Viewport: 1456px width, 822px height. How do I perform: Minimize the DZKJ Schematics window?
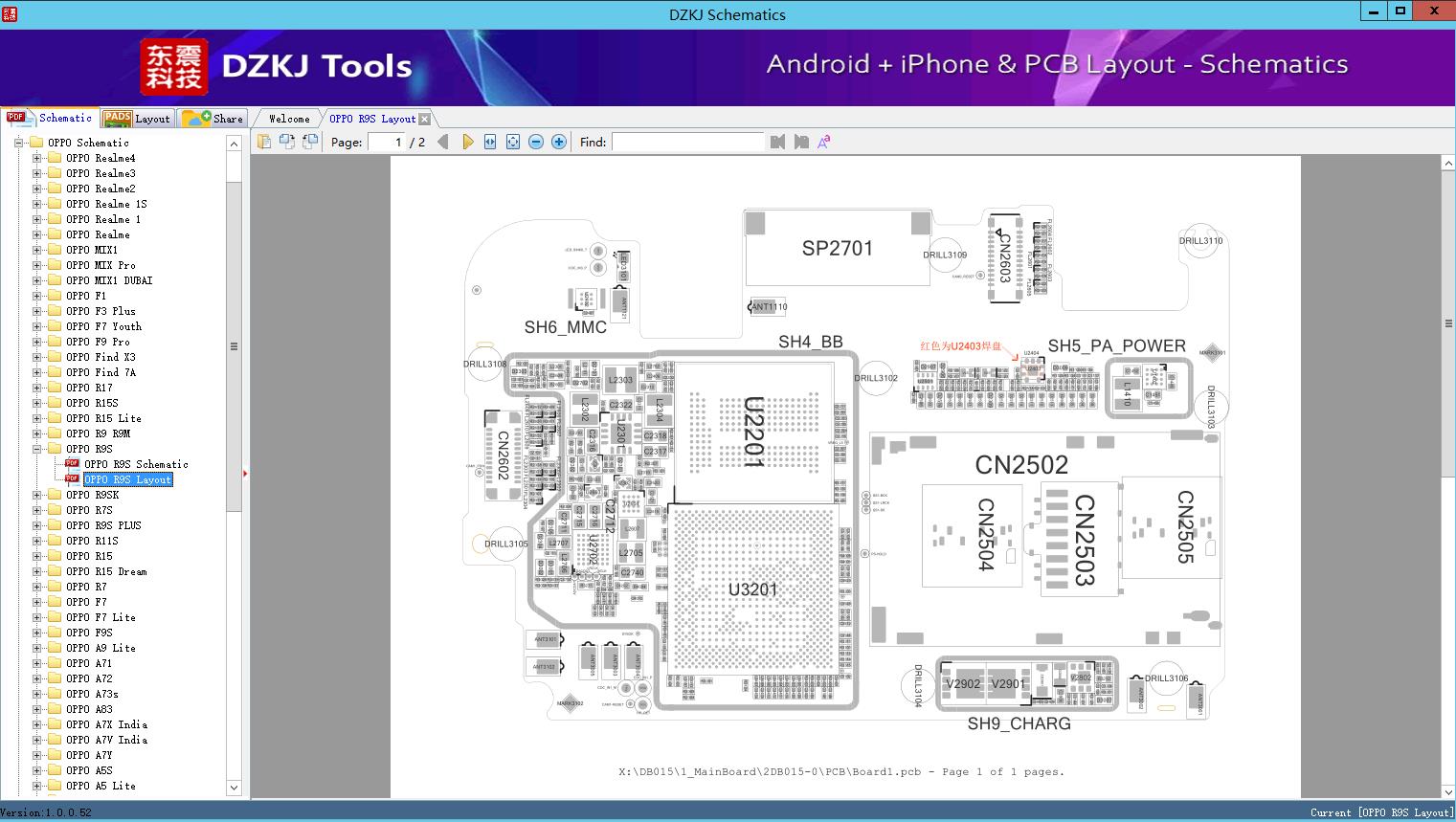[x=1373, y=11]
